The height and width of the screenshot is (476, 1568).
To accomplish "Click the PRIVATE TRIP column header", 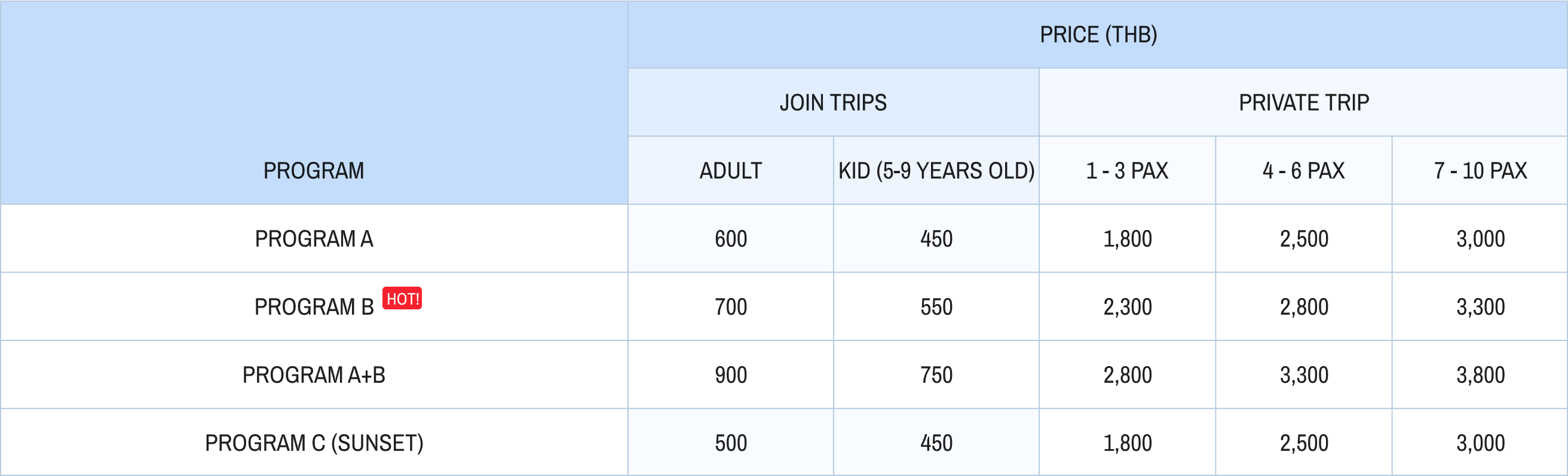I will pyautogui.click(x=1304, y=102).
